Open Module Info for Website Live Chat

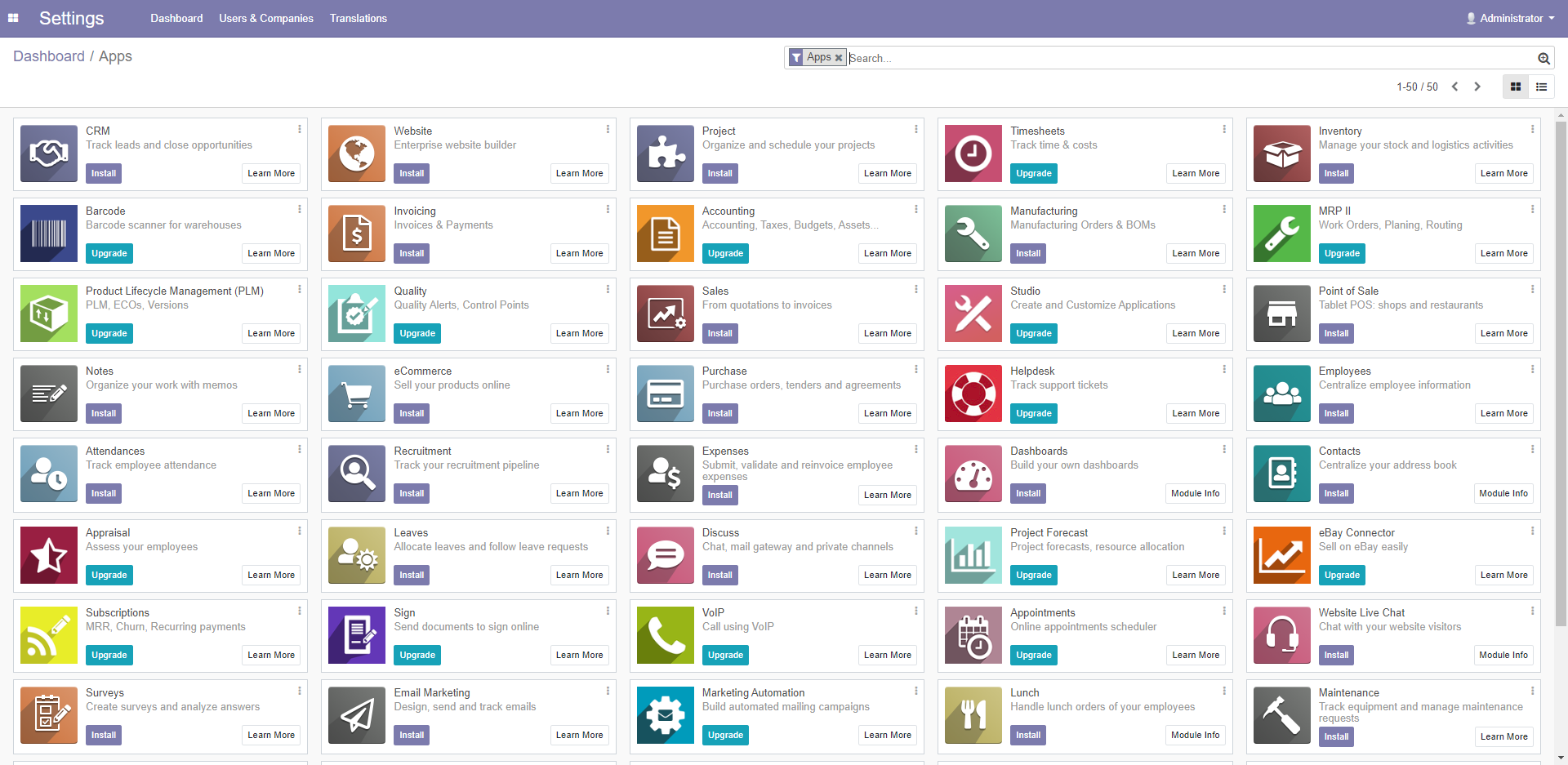pos(1503,655)
